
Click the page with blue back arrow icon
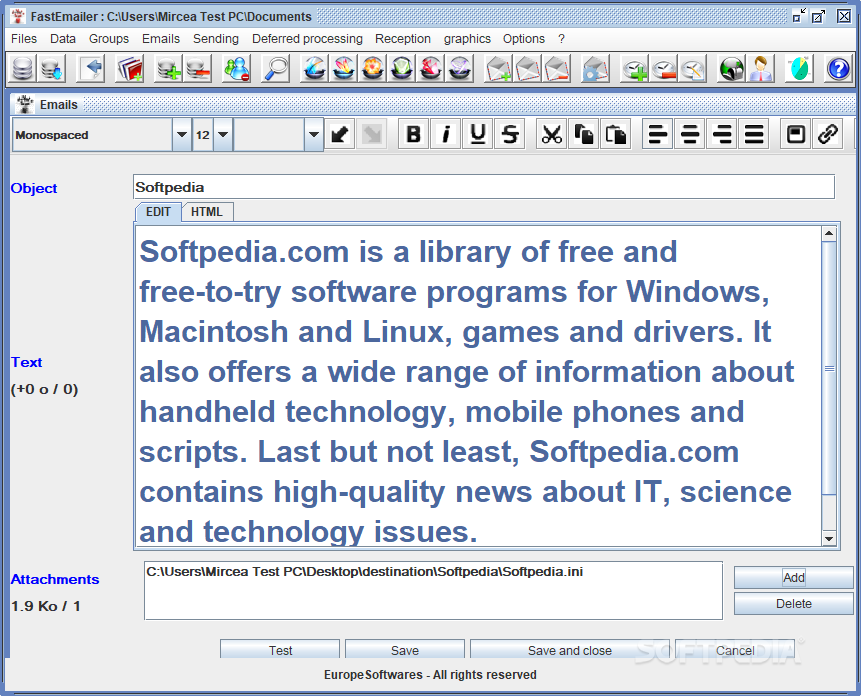tap(91, 69)
